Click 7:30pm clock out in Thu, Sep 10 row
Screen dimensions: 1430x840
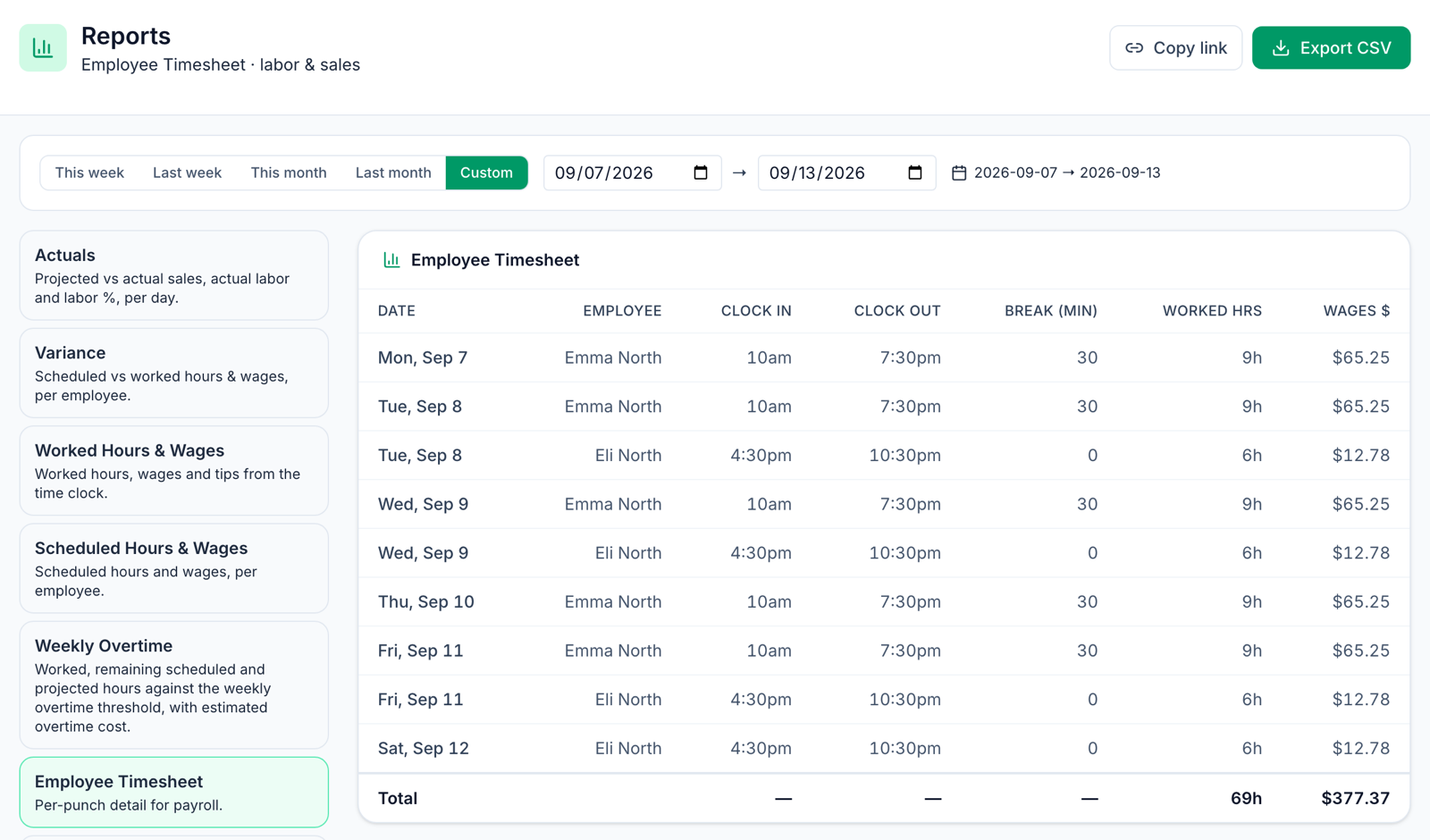tap(911, 601)
